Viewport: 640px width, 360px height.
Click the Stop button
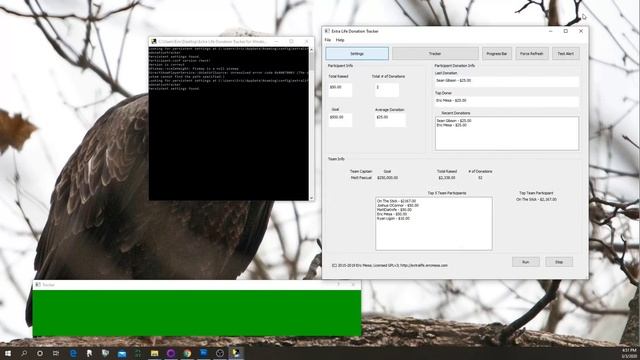559,262
